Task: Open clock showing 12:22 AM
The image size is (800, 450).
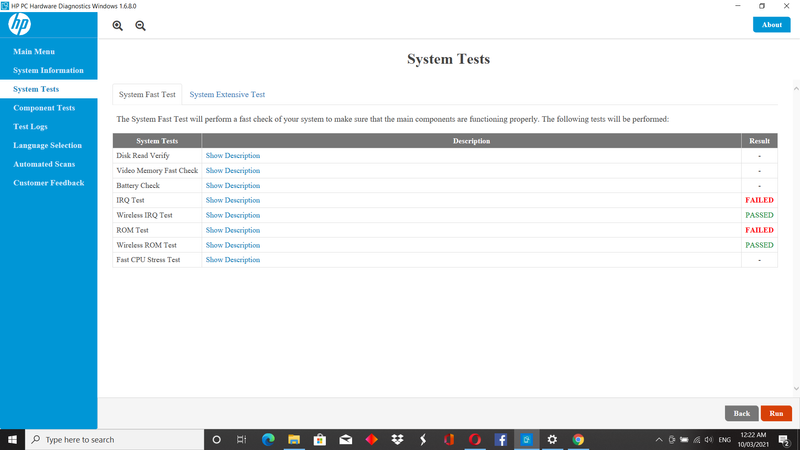Action: pos(753,439)
